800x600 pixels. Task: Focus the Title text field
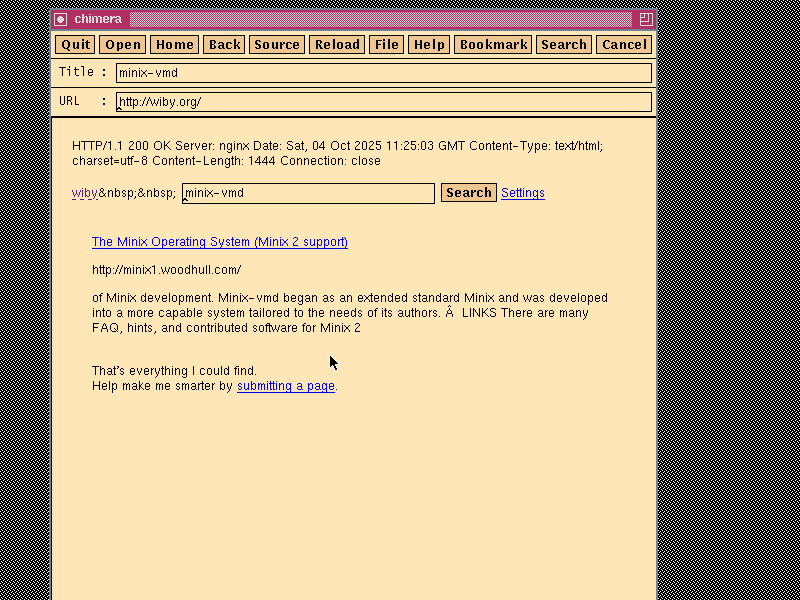pos(383,73)
